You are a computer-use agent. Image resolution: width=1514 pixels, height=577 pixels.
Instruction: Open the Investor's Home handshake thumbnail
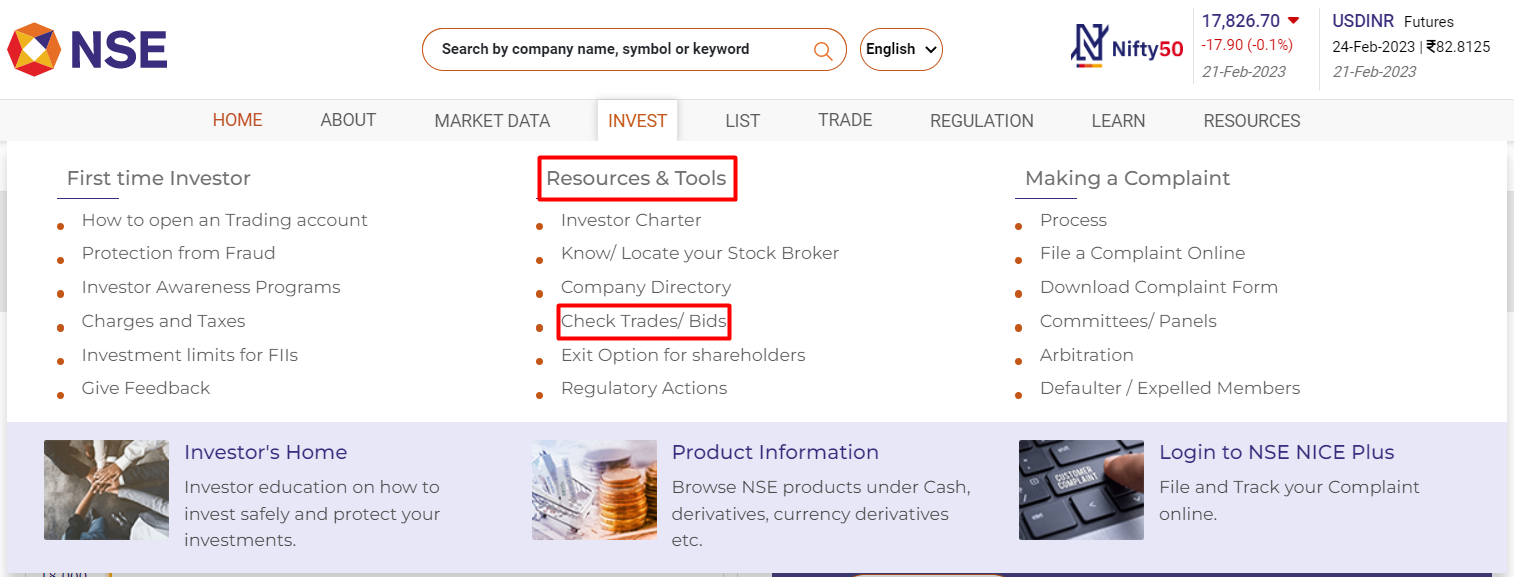point(106,490)
